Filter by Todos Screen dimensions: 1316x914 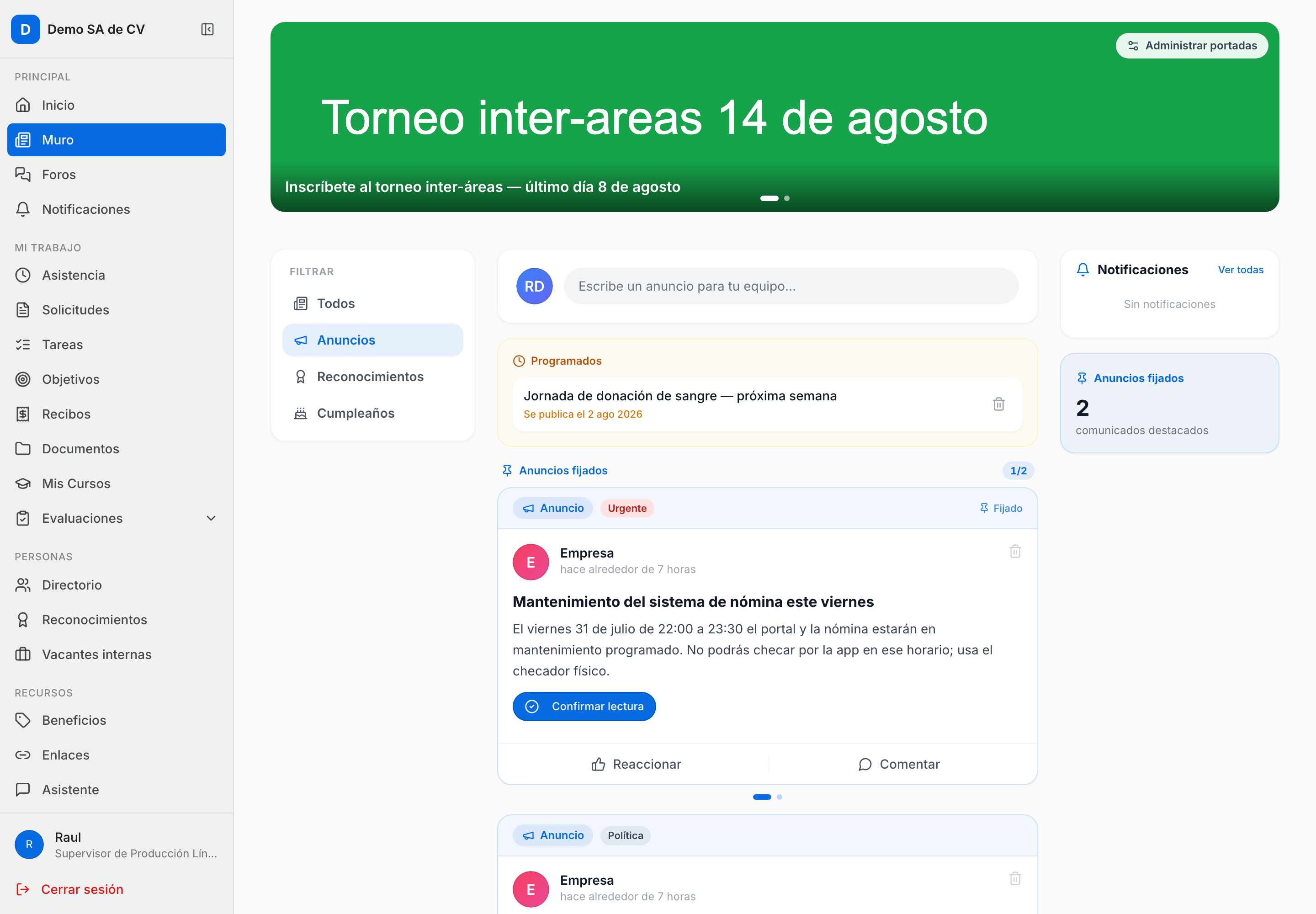(373, 303)
